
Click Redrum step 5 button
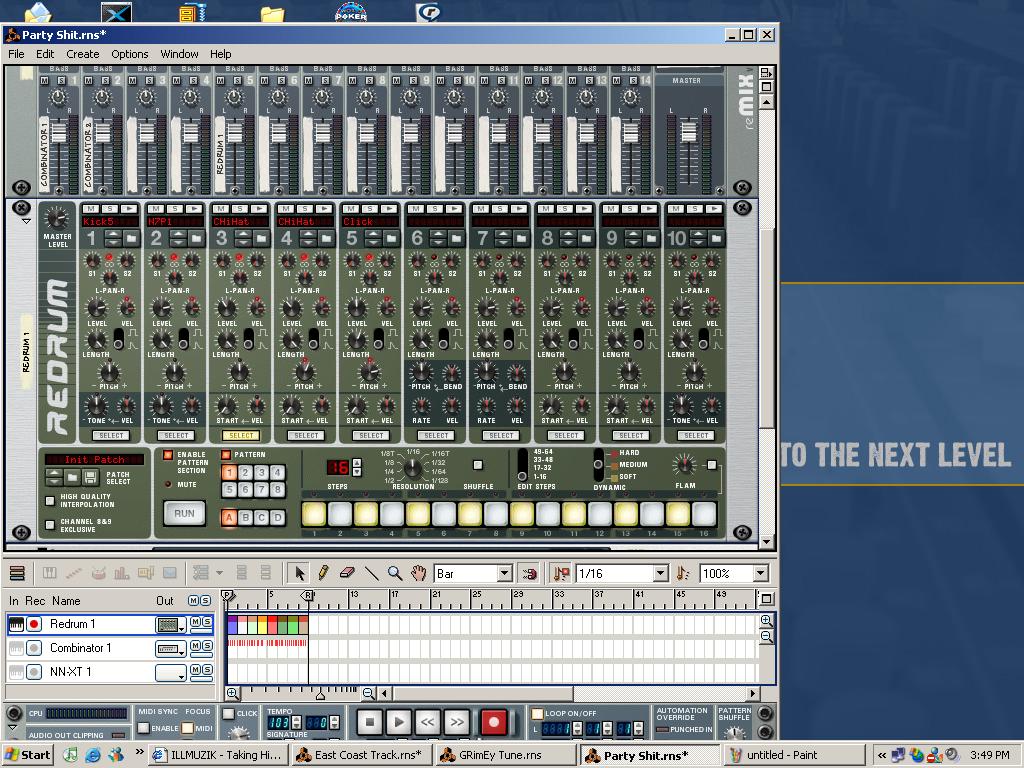pyautogui.click(x=418, y=514)
